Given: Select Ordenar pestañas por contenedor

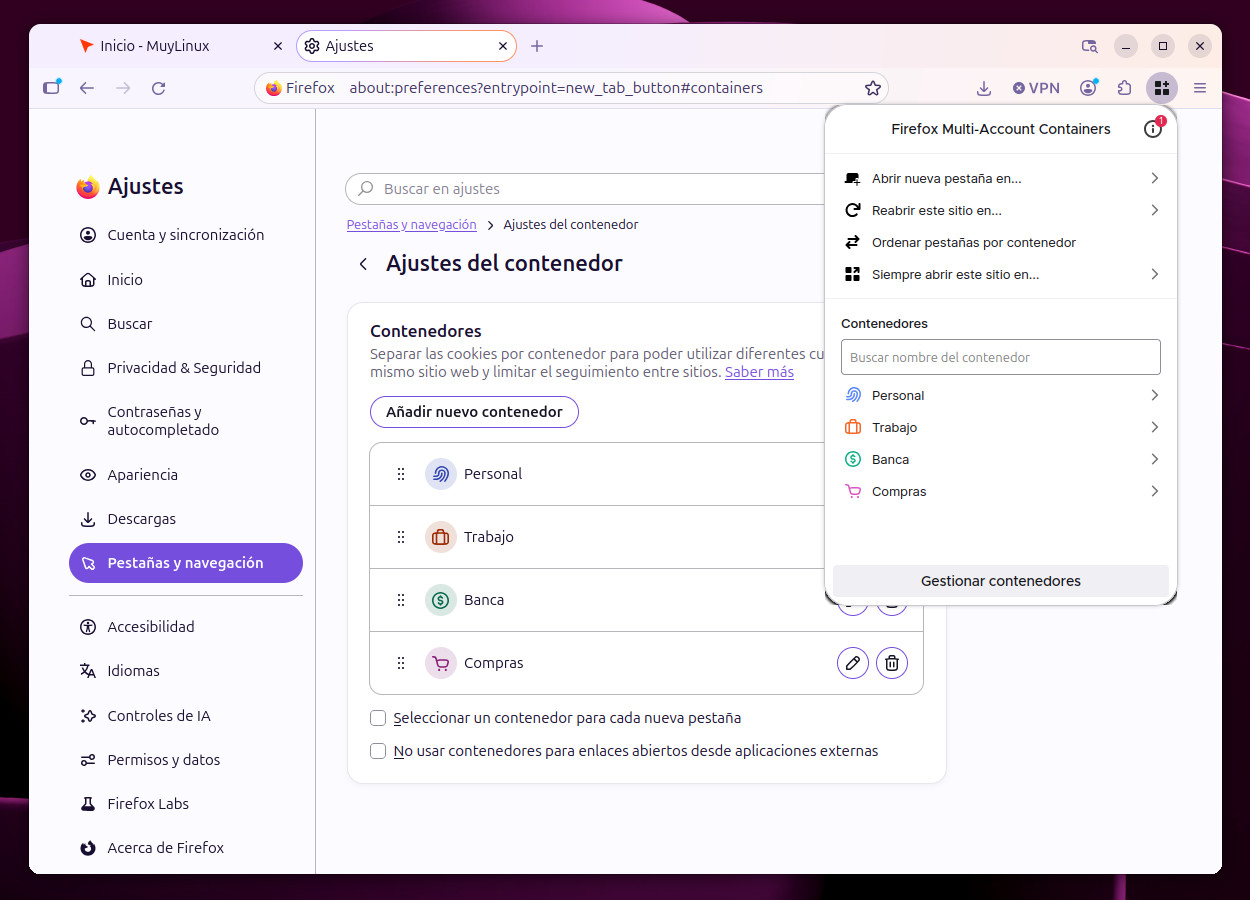Looking at the screenshot, I should pyautogui.click(x=1001, y=242).
